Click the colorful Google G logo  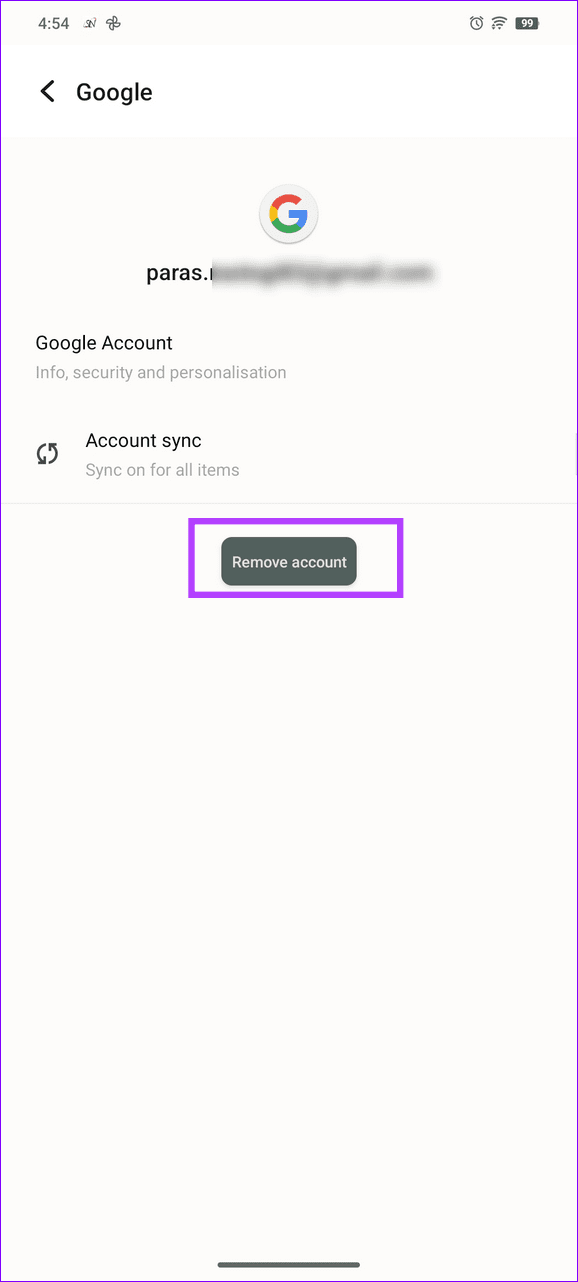(x=289, y=214)
